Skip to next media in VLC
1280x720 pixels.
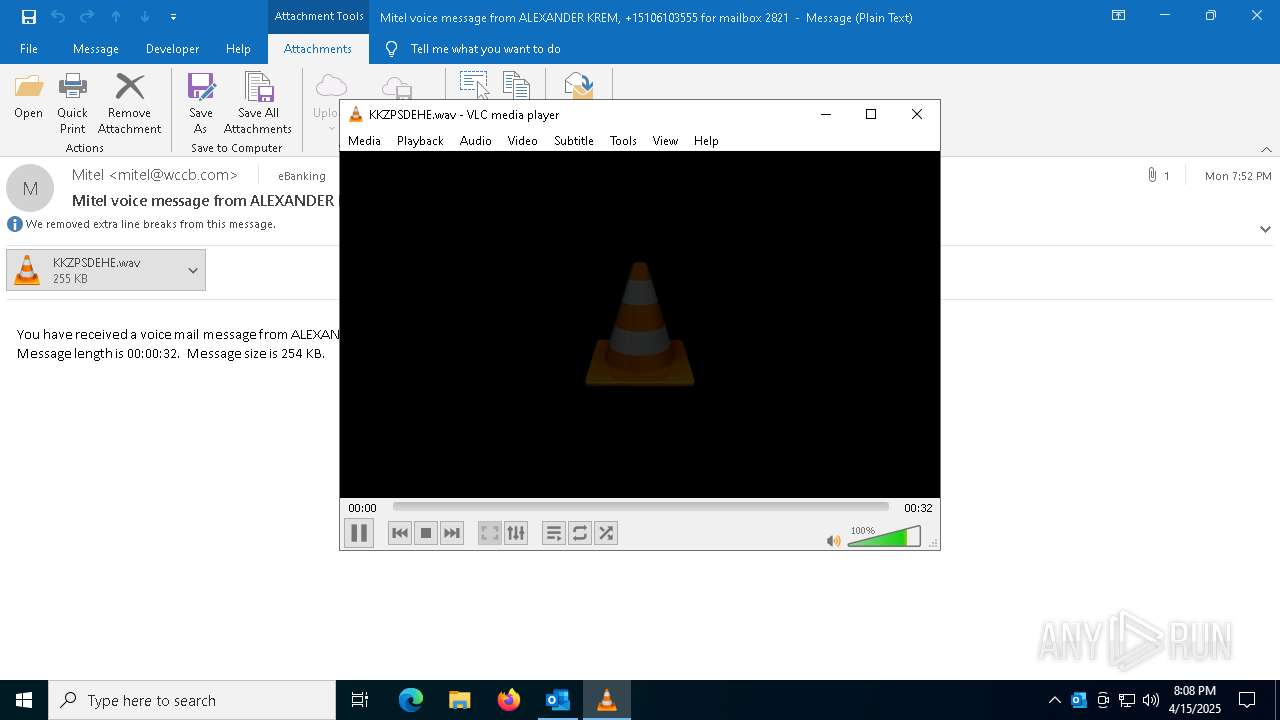[x=452, y=533]
